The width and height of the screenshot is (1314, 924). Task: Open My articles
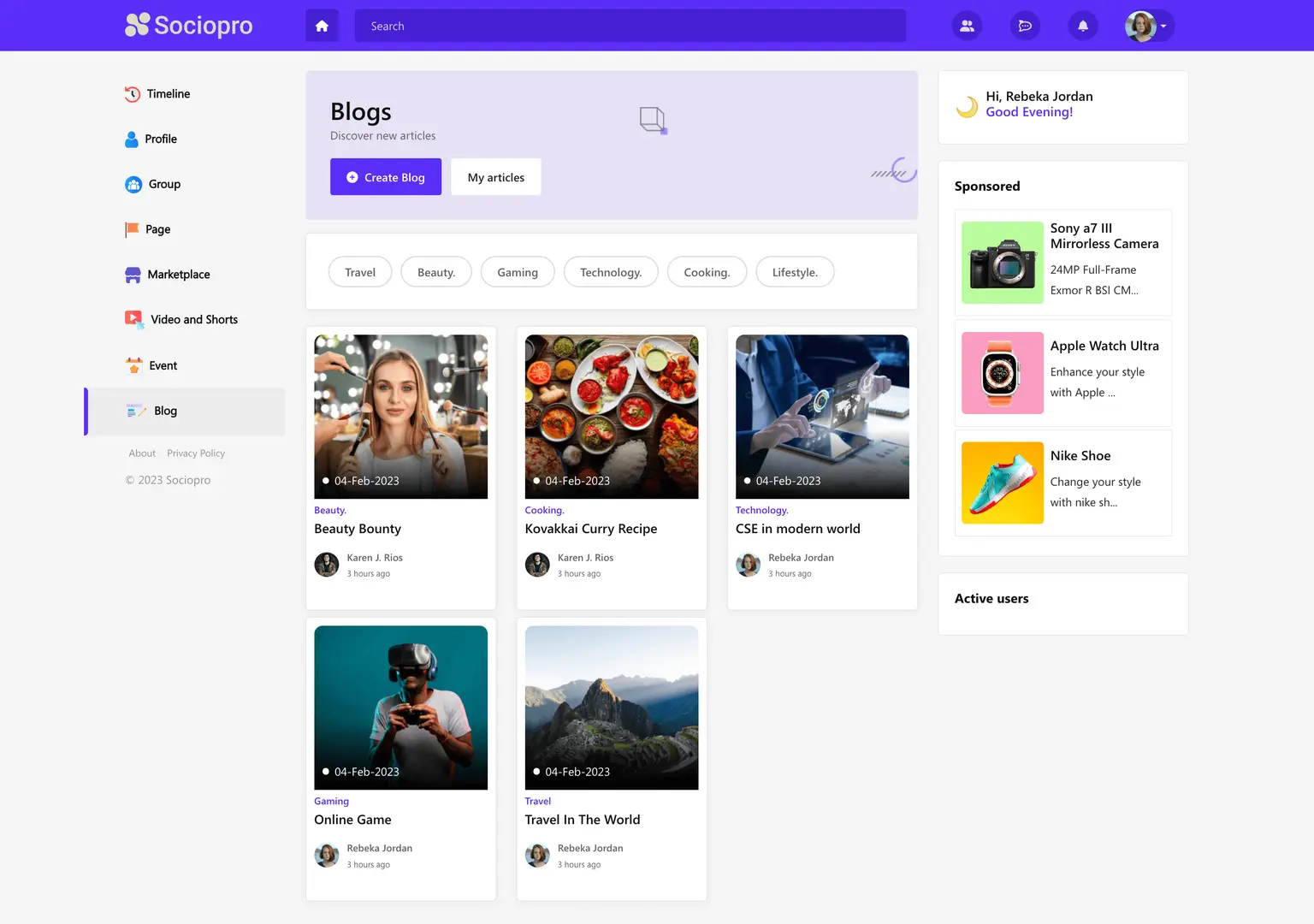coord(495,177)
